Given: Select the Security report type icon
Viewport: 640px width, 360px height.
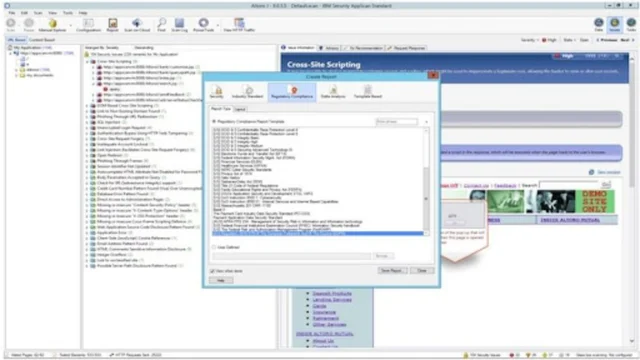Looking at the screenshot, I should (x=217, y=92).
